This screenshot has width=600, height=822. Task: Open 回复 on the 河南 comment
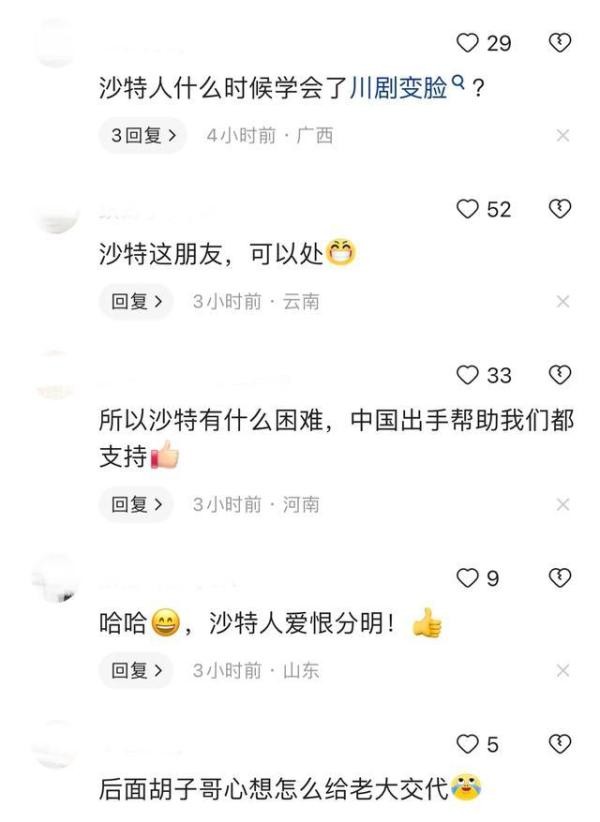[136, 504]
